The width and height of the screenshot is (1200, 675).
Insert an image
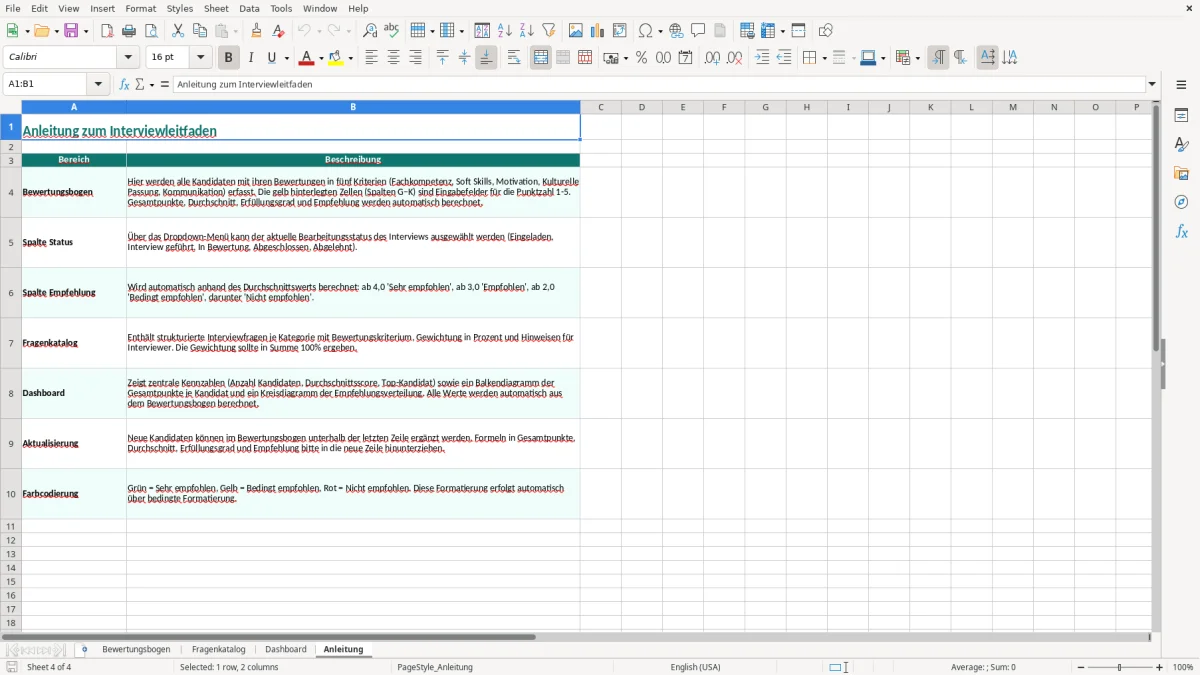pos(576,31)
